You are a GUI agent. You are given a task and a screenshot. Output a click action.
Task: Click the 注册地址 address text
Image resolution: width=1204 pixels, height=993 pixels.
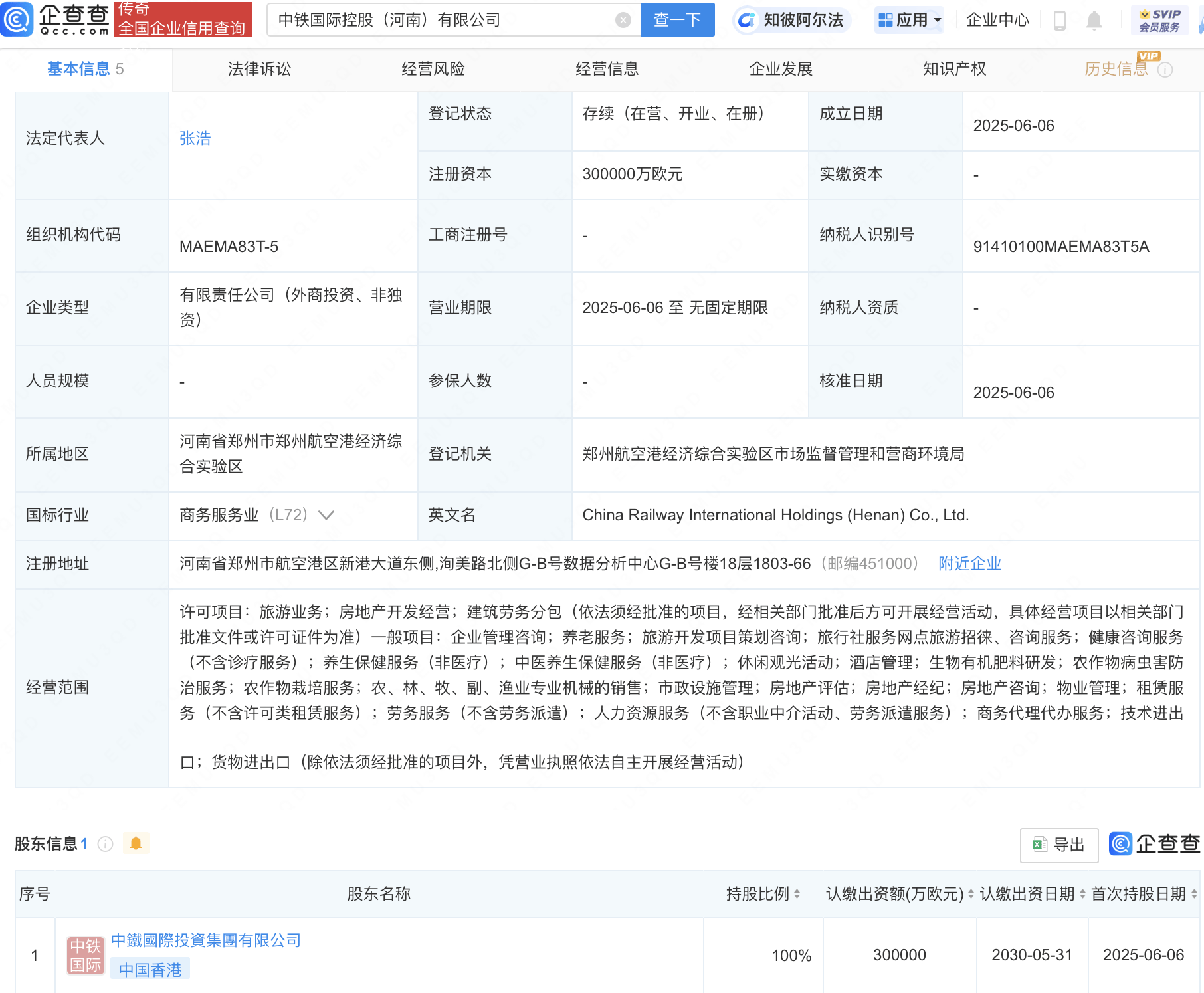coord(495,564)
